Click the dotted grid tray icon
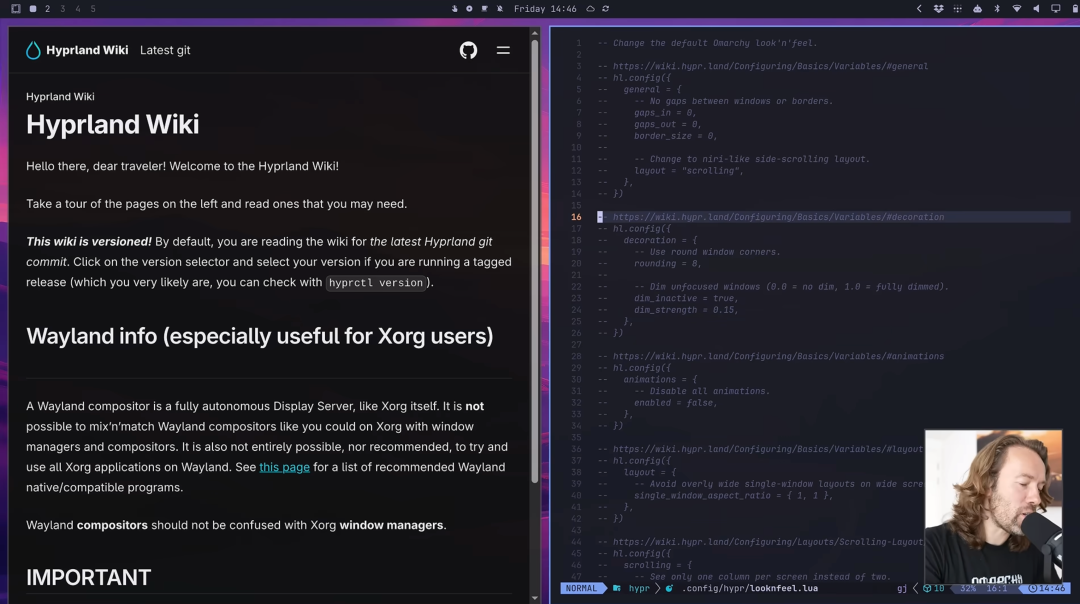The image size is (1080, 604). (957, 9)
